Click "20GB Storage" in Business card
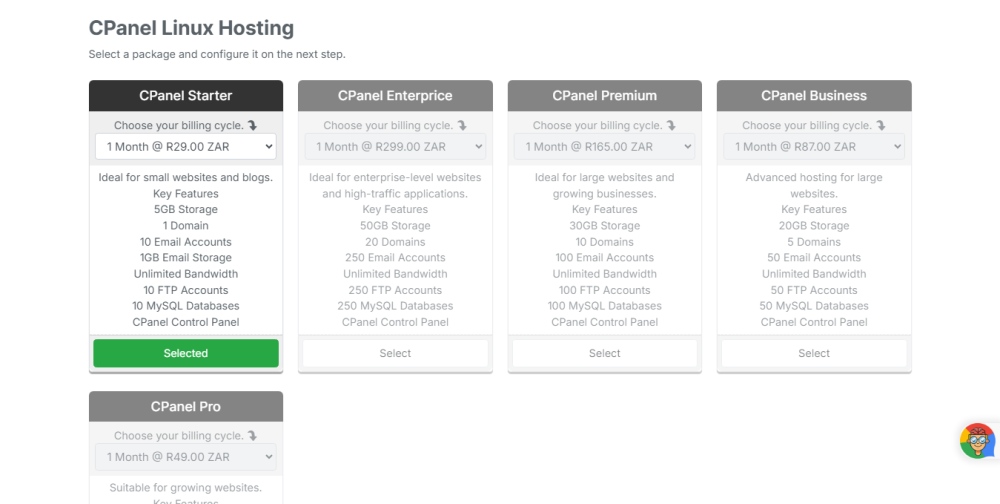1000x504 pixels. [x=814, y=226]
